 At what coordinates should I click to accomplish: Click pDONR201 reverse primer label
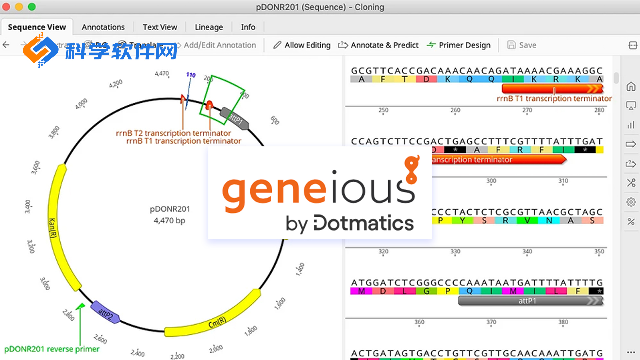point(52,349)
